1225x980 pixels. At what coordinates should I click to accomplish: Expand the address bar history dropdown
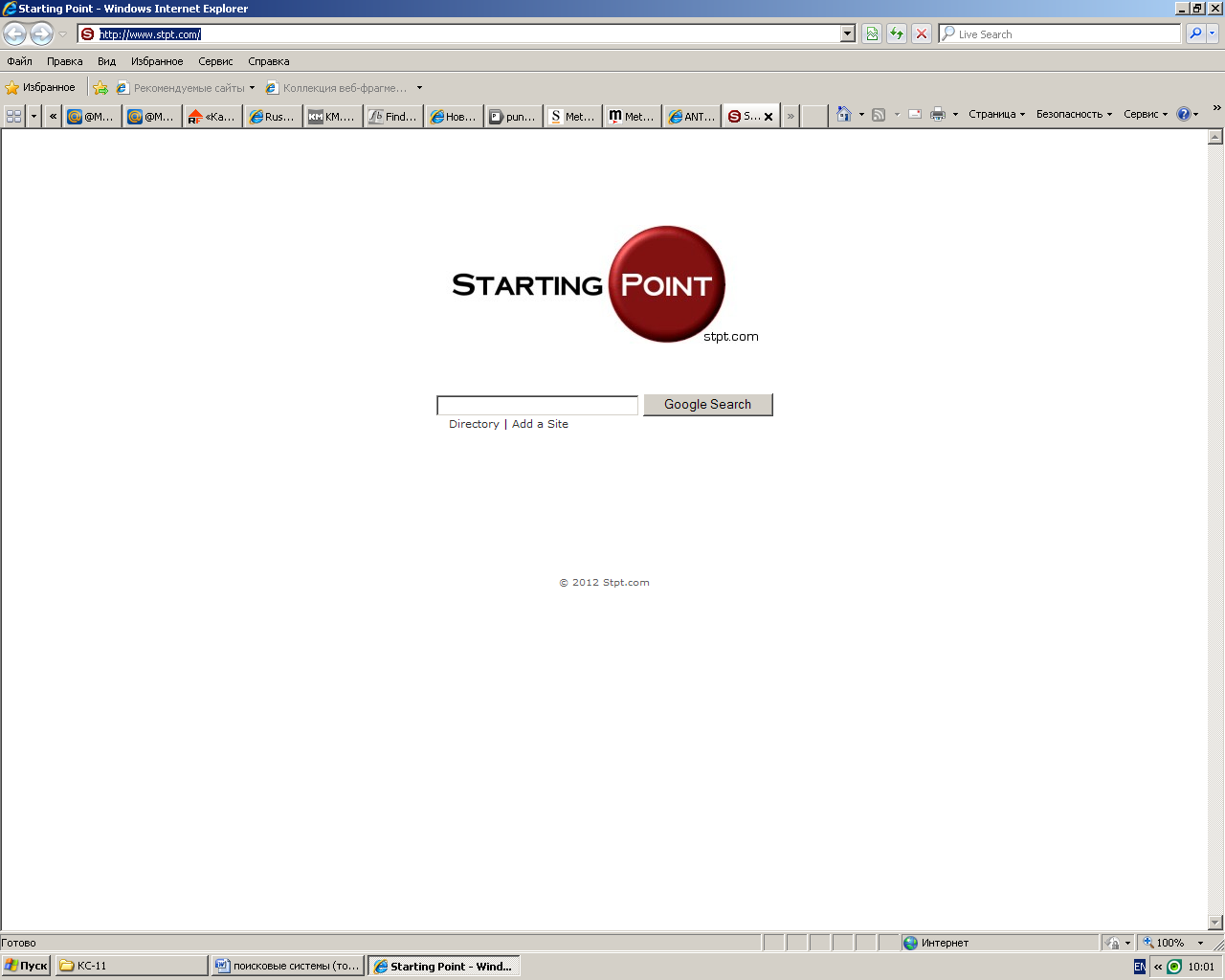(847, 34)
